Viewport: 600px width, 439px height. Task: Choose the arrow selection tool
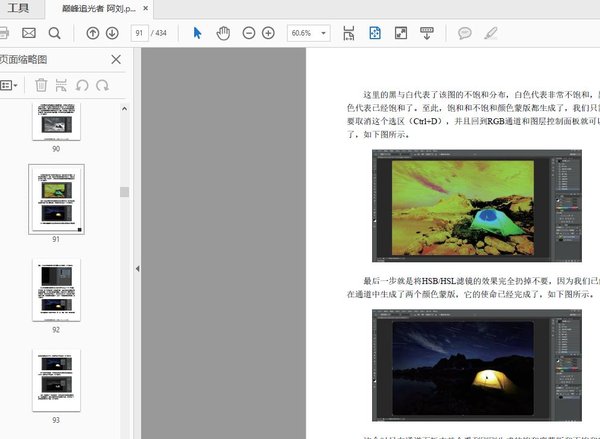click(x=197, y=33)
